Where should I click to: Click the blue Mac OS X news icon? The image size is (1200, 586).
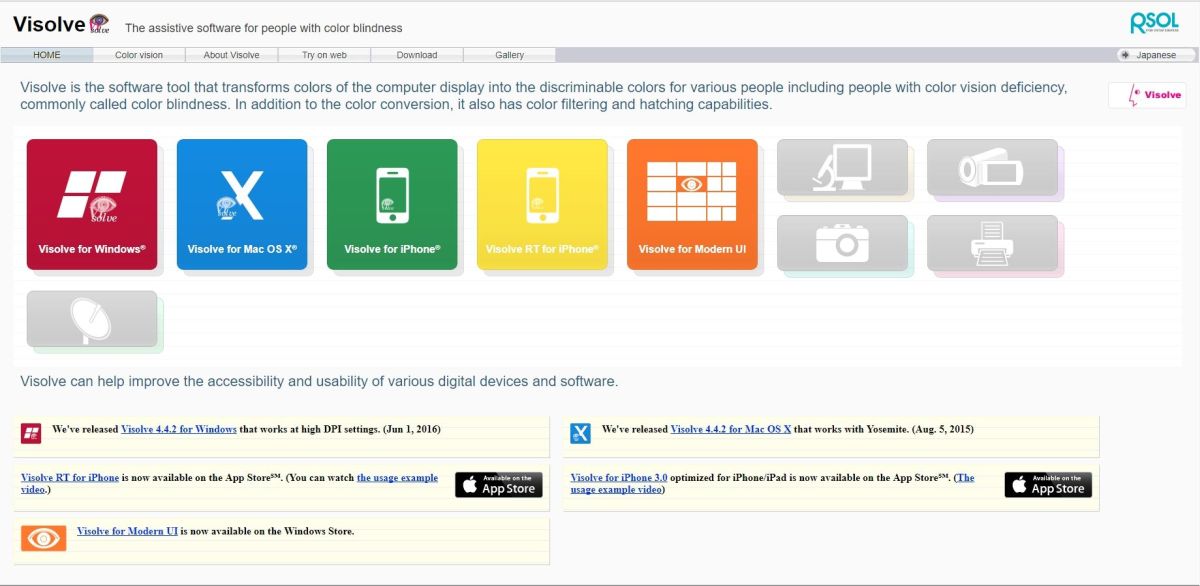(581, 433)
